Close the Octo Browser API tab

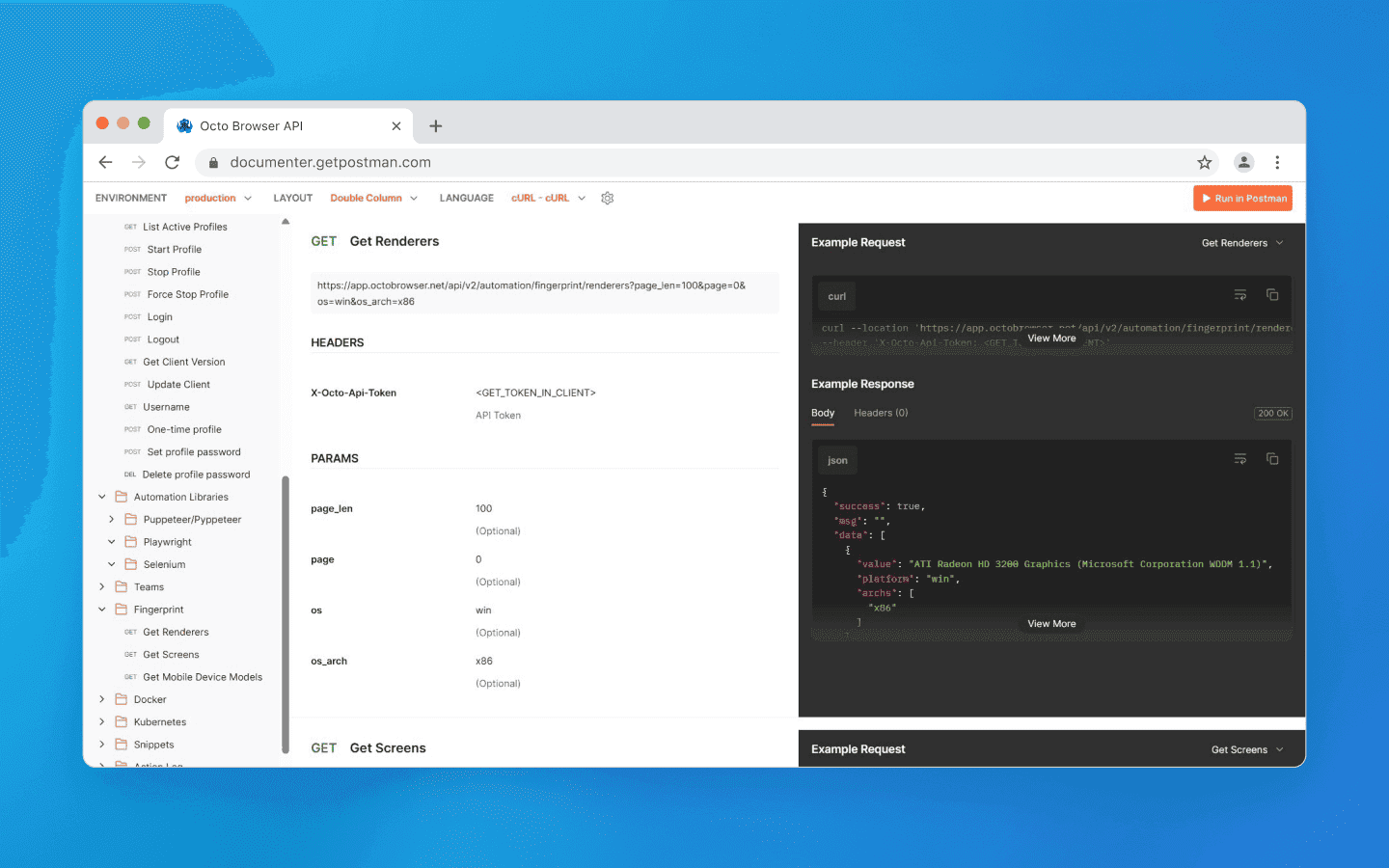[x=396, y=126]
